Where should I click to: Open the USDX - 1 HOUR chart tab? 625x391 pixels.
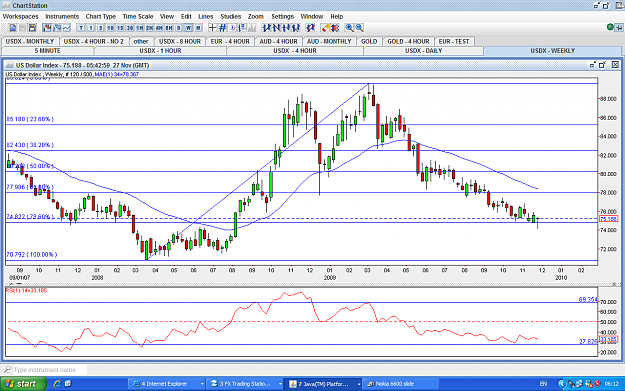[160, 51]
